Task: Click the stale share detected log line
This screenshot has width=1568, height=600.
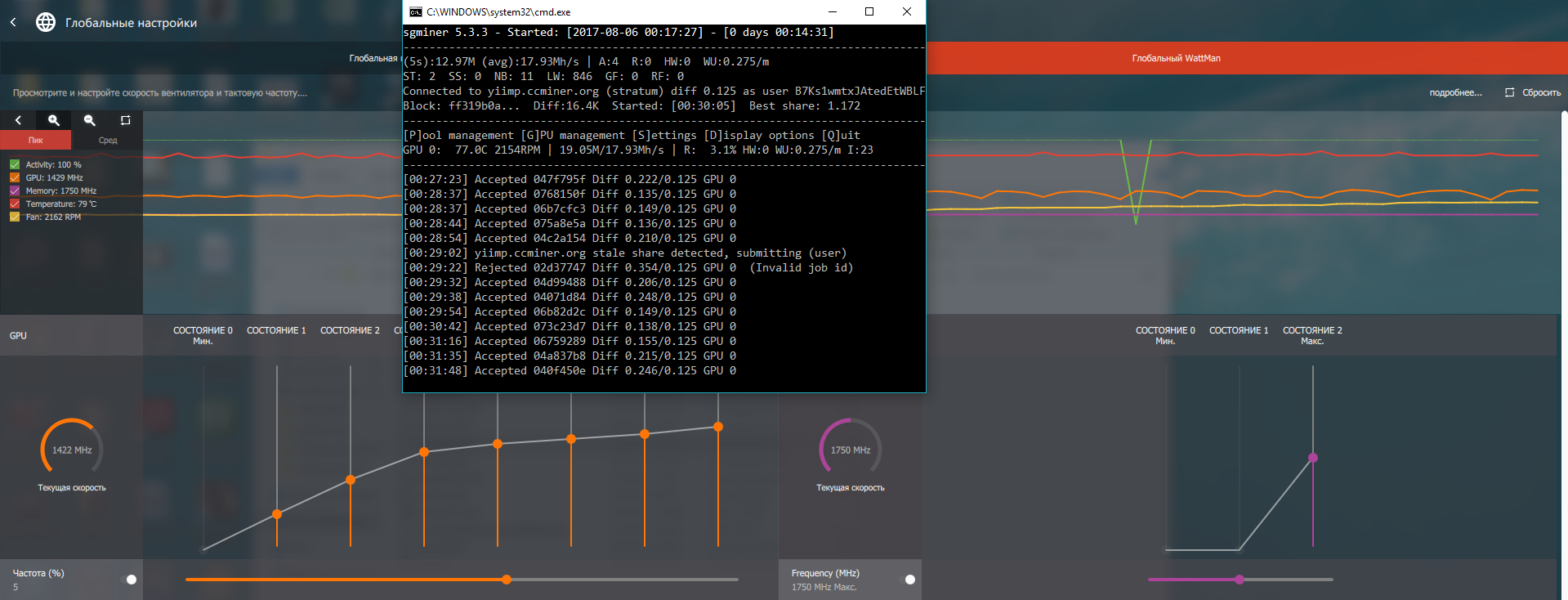Action: coord(625,253)
